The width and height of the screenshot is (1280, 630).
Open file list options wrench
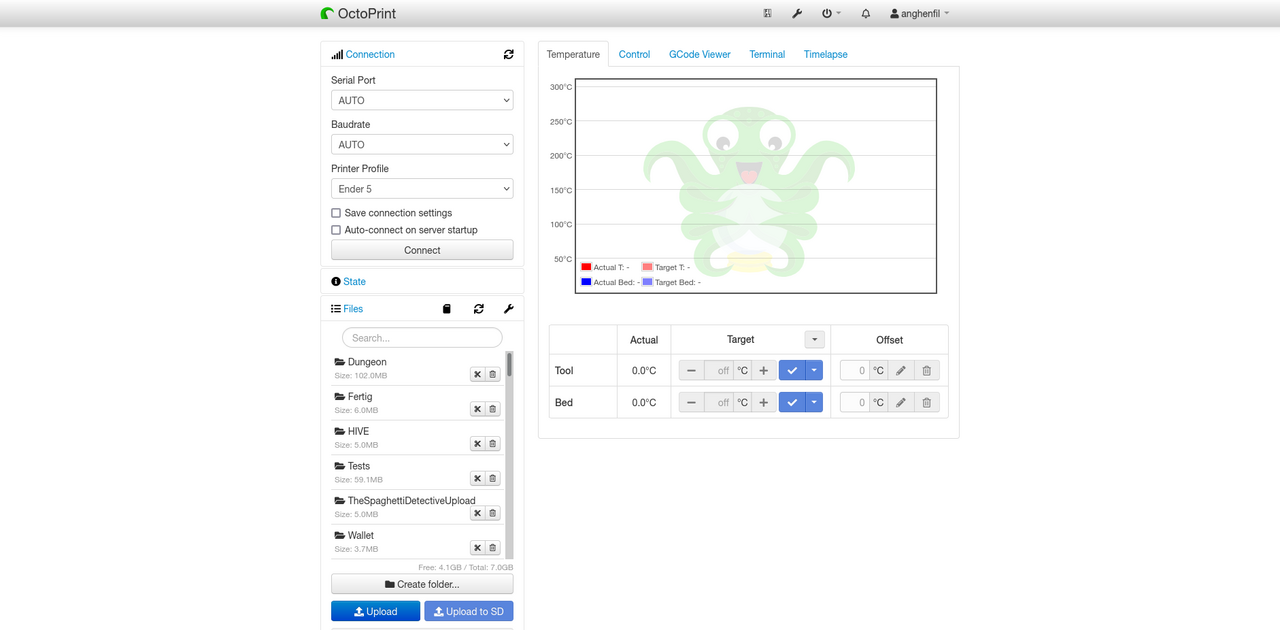click(508, 309)
